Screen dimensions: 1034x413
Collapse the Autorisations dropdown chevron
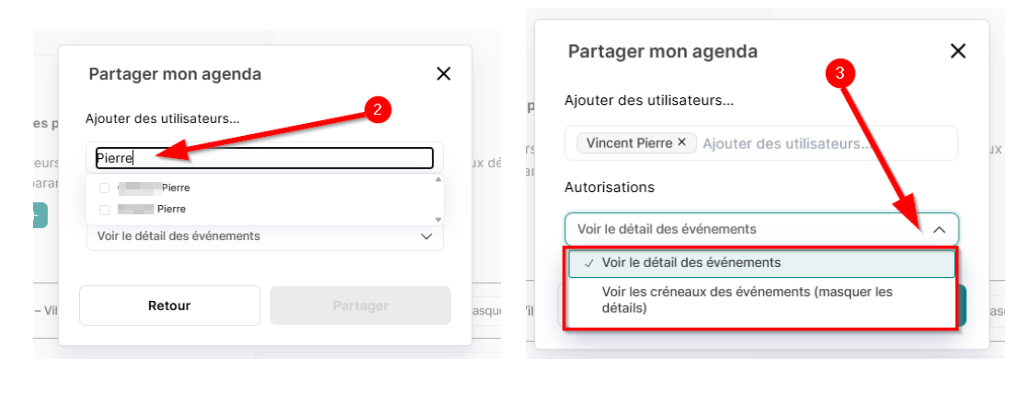[x=939, y=230]
